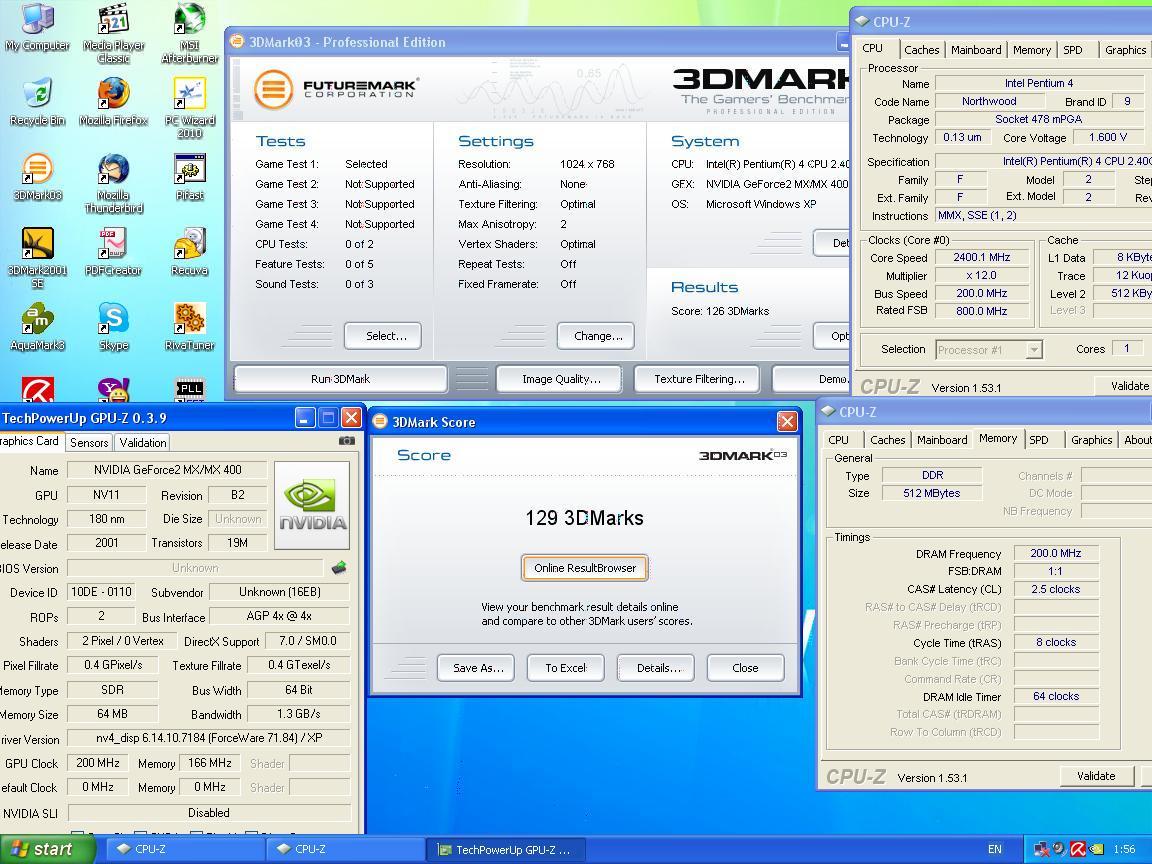1152x864 pixels.
Task: Switch to TechPowerUp GPU-Z taskbar item
Action: [505, 849]
